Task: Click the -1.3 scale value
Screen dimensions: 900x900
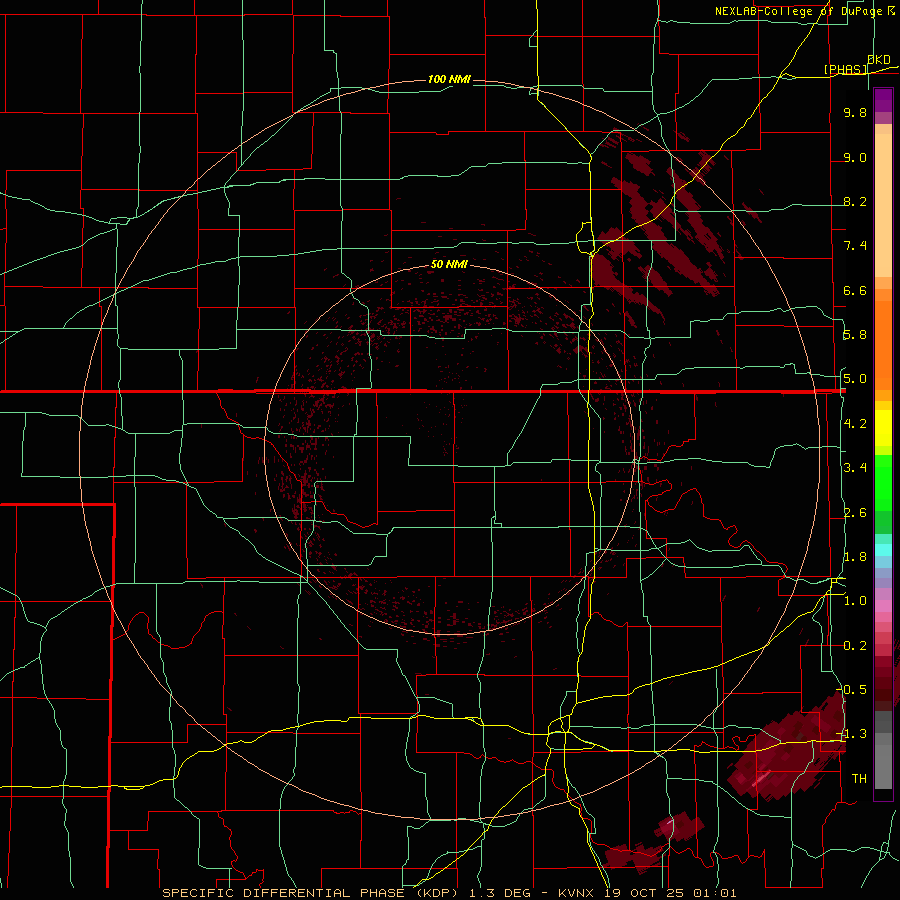Action: (852, 734)
